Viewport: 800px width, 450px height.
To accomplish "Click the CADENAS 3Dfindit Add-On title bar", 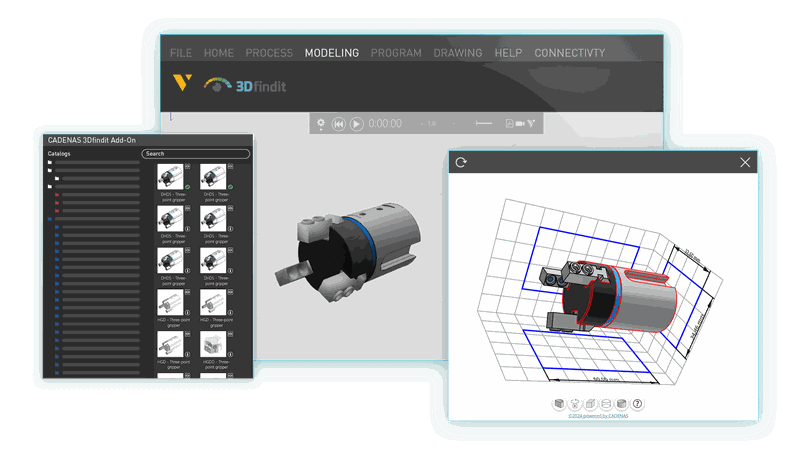I will (147, 140).
